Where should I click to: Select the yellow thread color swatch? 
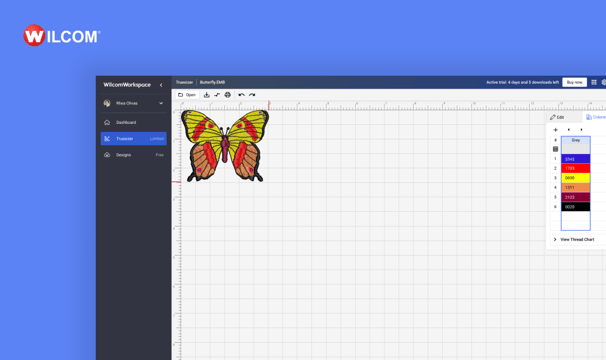[x=575, y=178]
